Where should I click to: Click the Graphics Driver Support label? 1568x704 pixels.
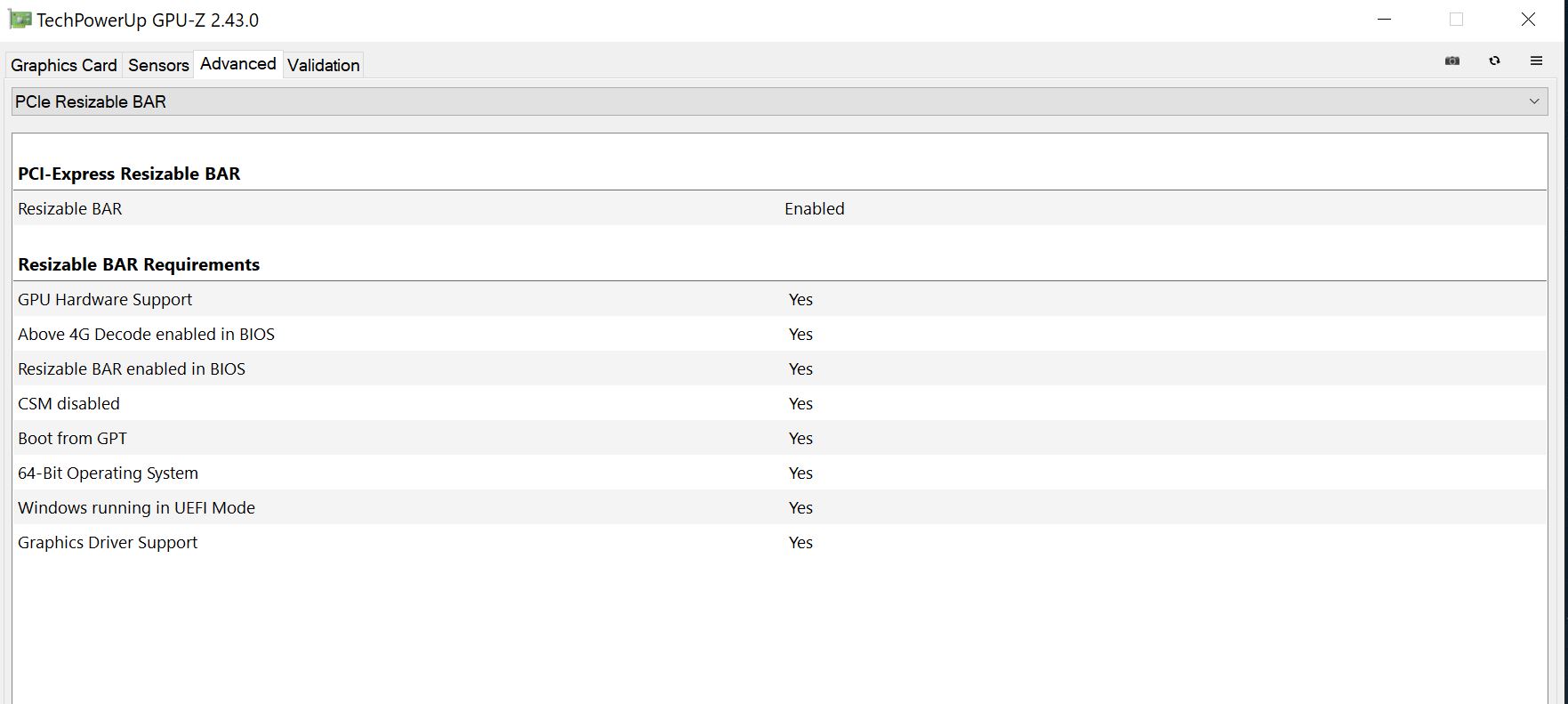(x=108, y=542)
